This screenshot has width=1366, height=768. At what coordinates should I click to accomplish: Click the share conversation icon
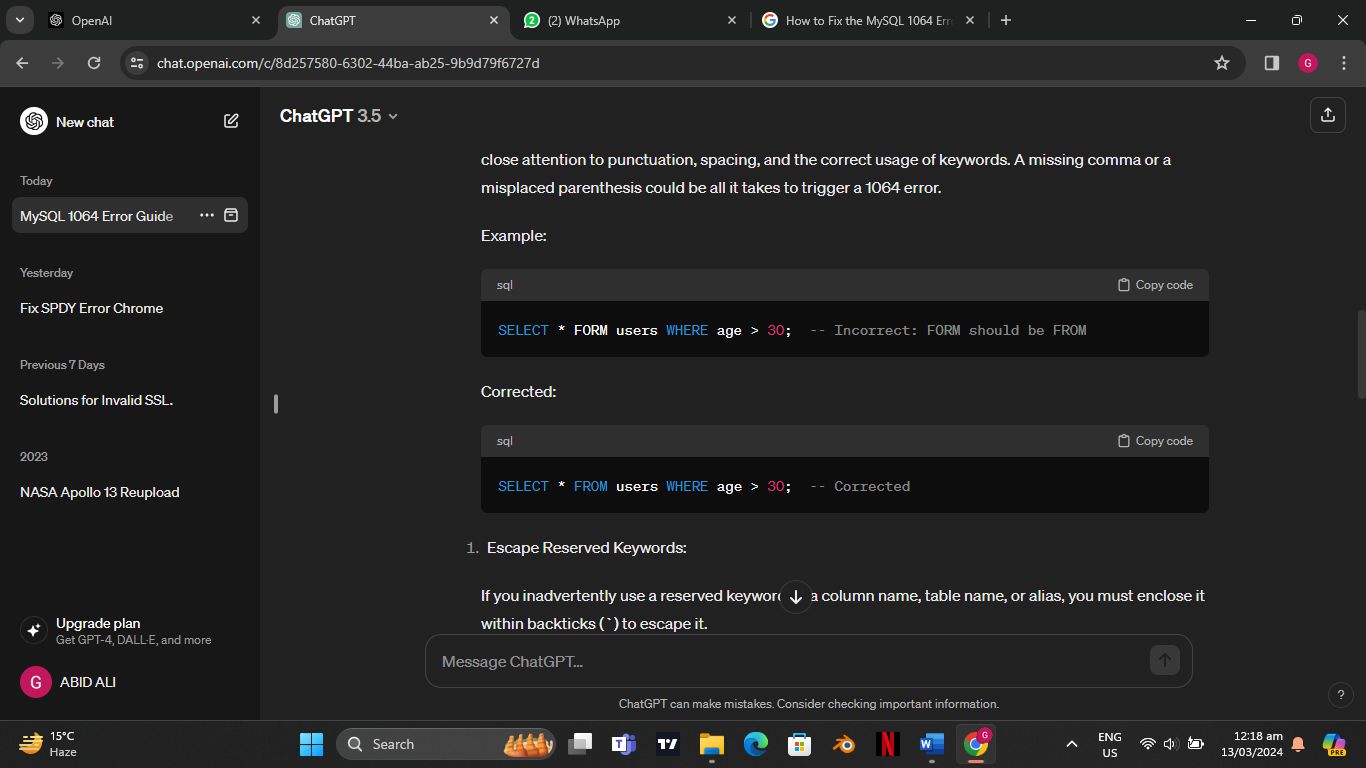[x=1327, y=114]
